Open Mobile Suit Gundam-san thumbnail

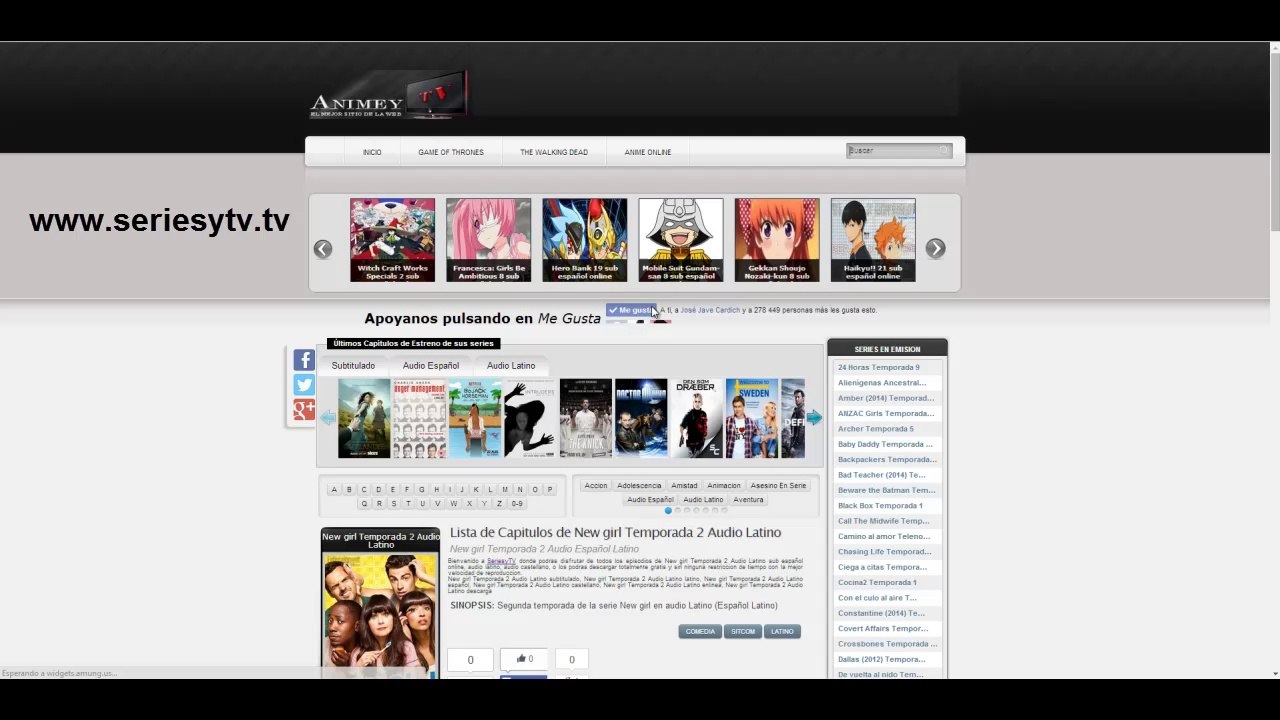(681, 240)
